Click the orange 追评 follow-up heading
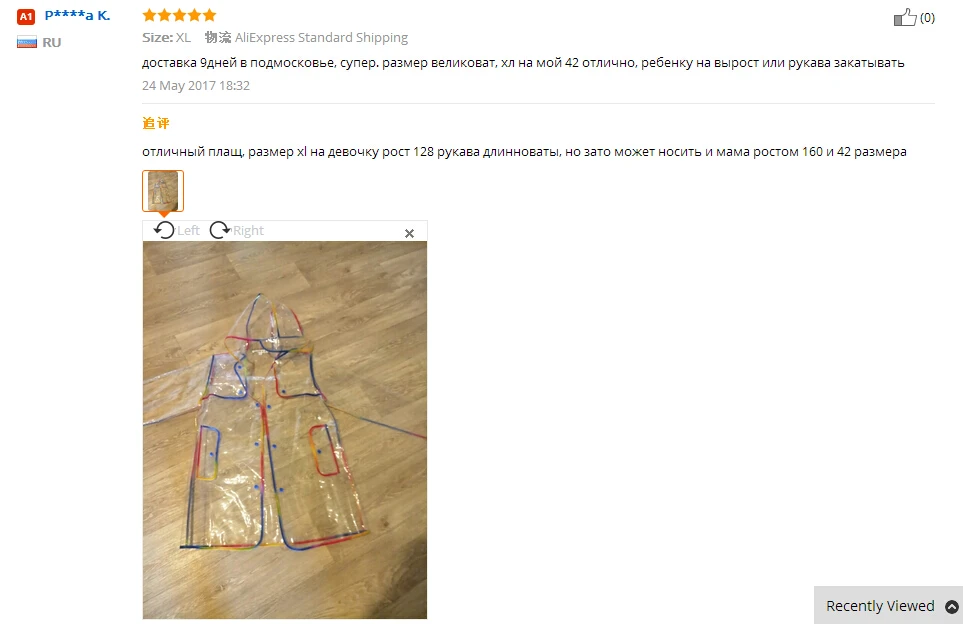 click(x=156, y=123)
